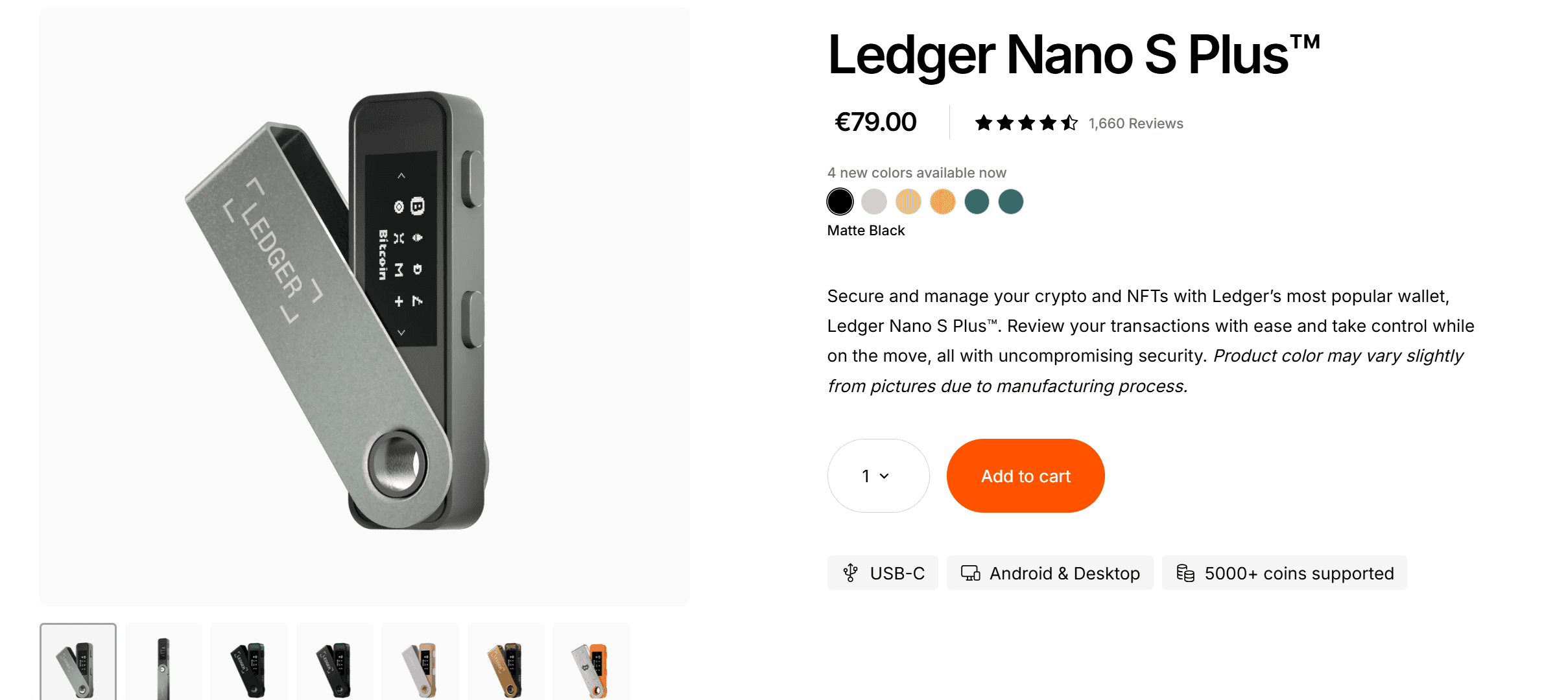View the orange Bitcoin device thumbnail

point(591,662)
